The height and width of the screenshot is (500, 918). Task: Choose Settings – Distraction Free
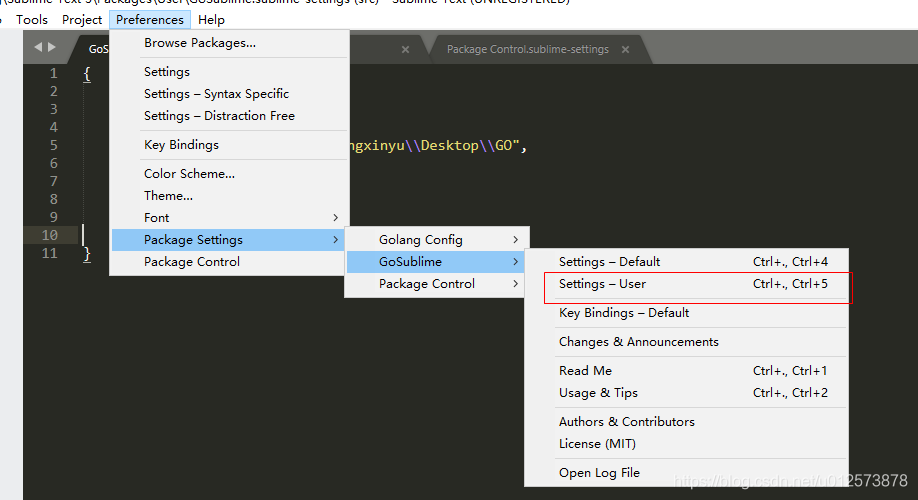pyautogui.click(x=230, y=116)
